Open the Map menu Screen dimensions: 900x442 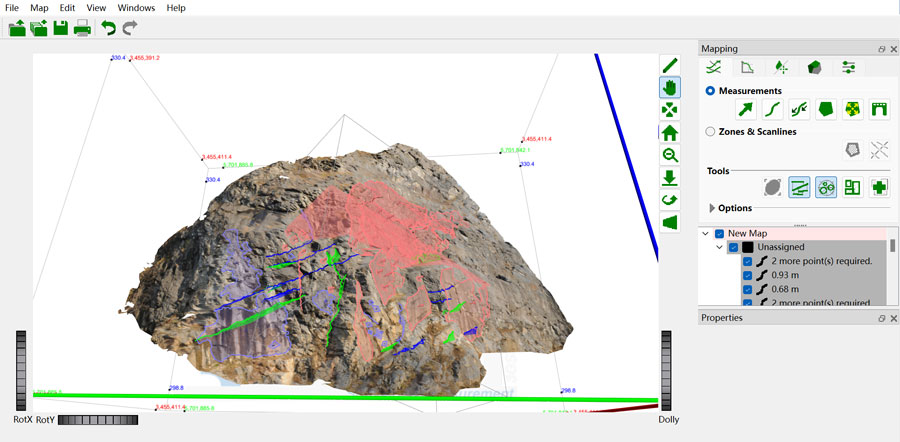tap(39, 8)
